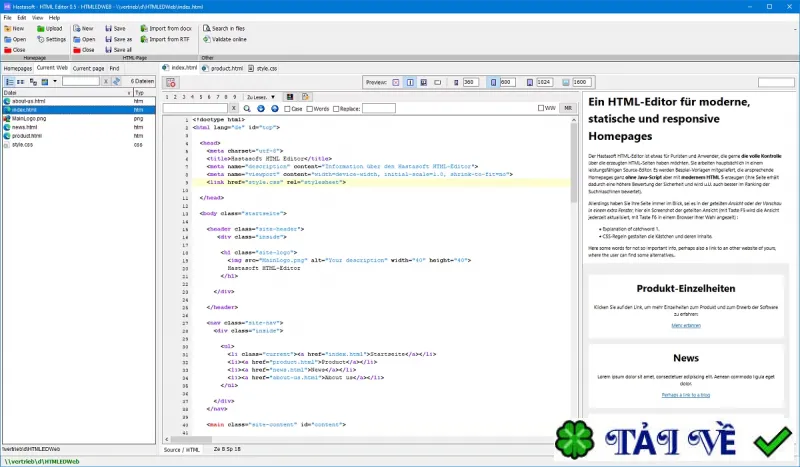Switch to the Find tab

(114, 68)
